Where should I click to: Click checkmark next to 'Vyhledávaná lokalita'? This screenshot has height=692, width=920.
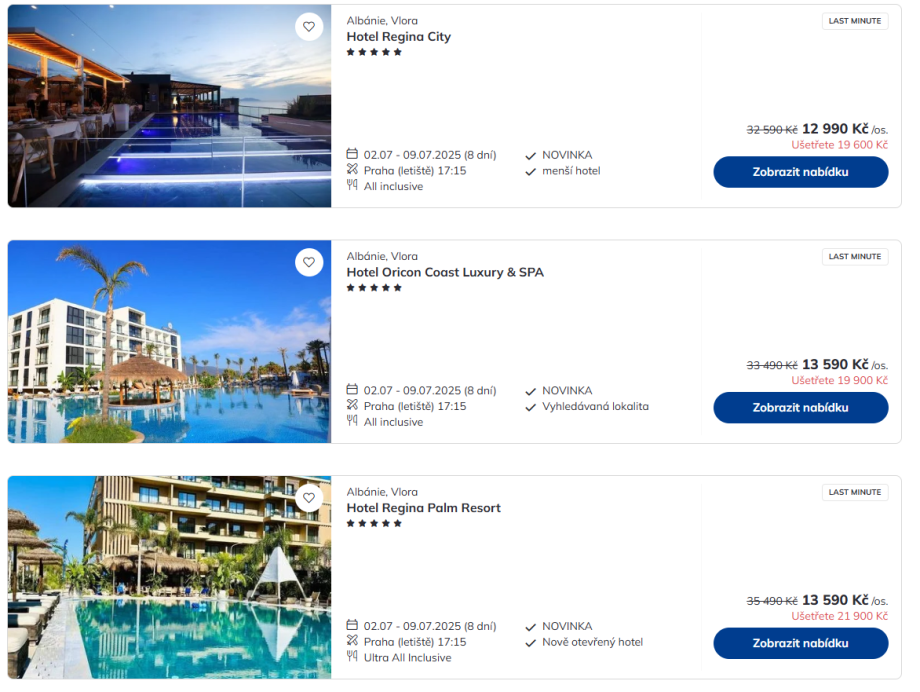(x=531, y=407)
